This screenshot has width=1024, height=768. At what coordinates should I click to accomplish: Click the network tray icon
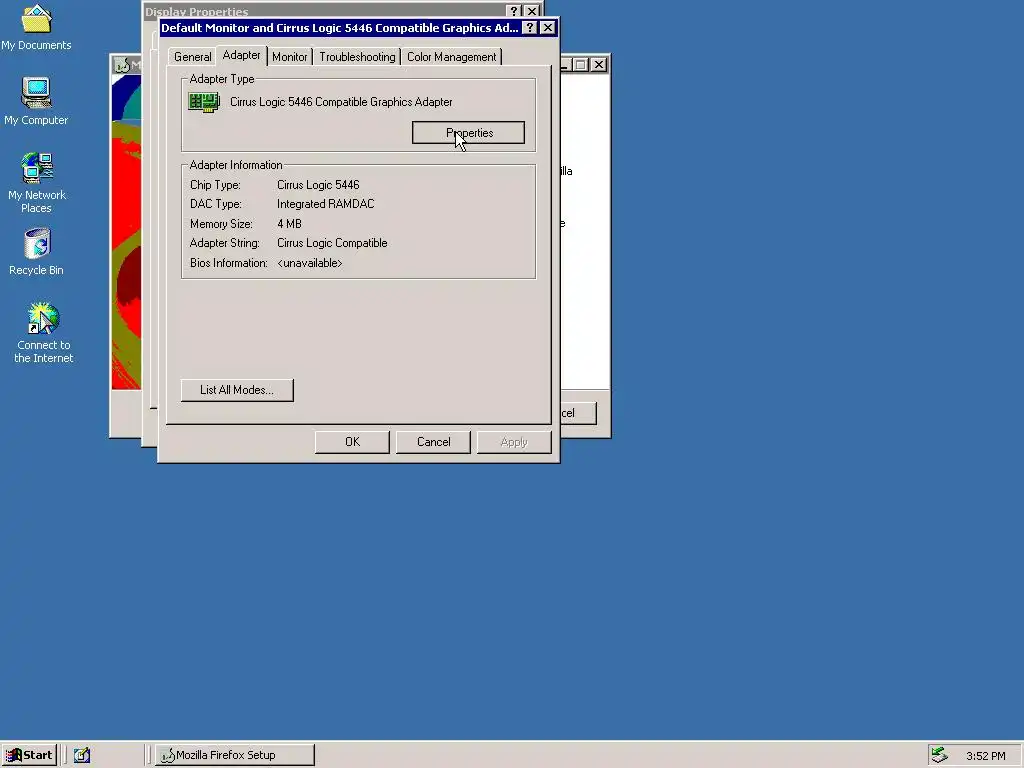[939, 755]
